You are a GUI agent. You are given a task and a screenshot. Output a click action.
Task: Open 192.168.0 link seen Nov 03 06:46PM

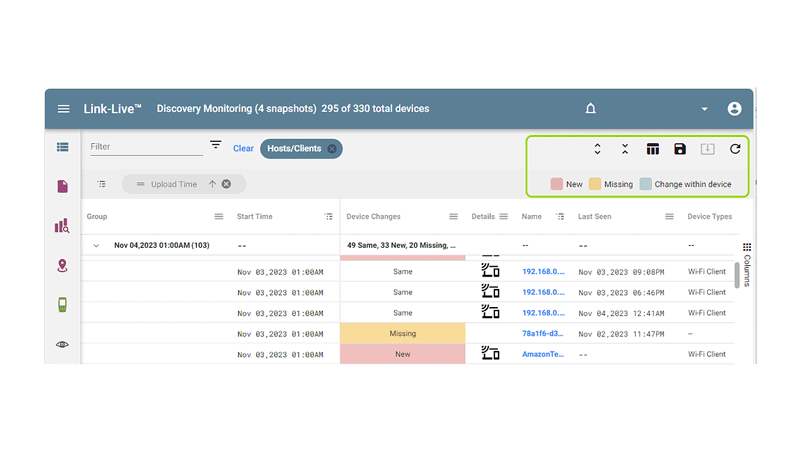[543, 292]
